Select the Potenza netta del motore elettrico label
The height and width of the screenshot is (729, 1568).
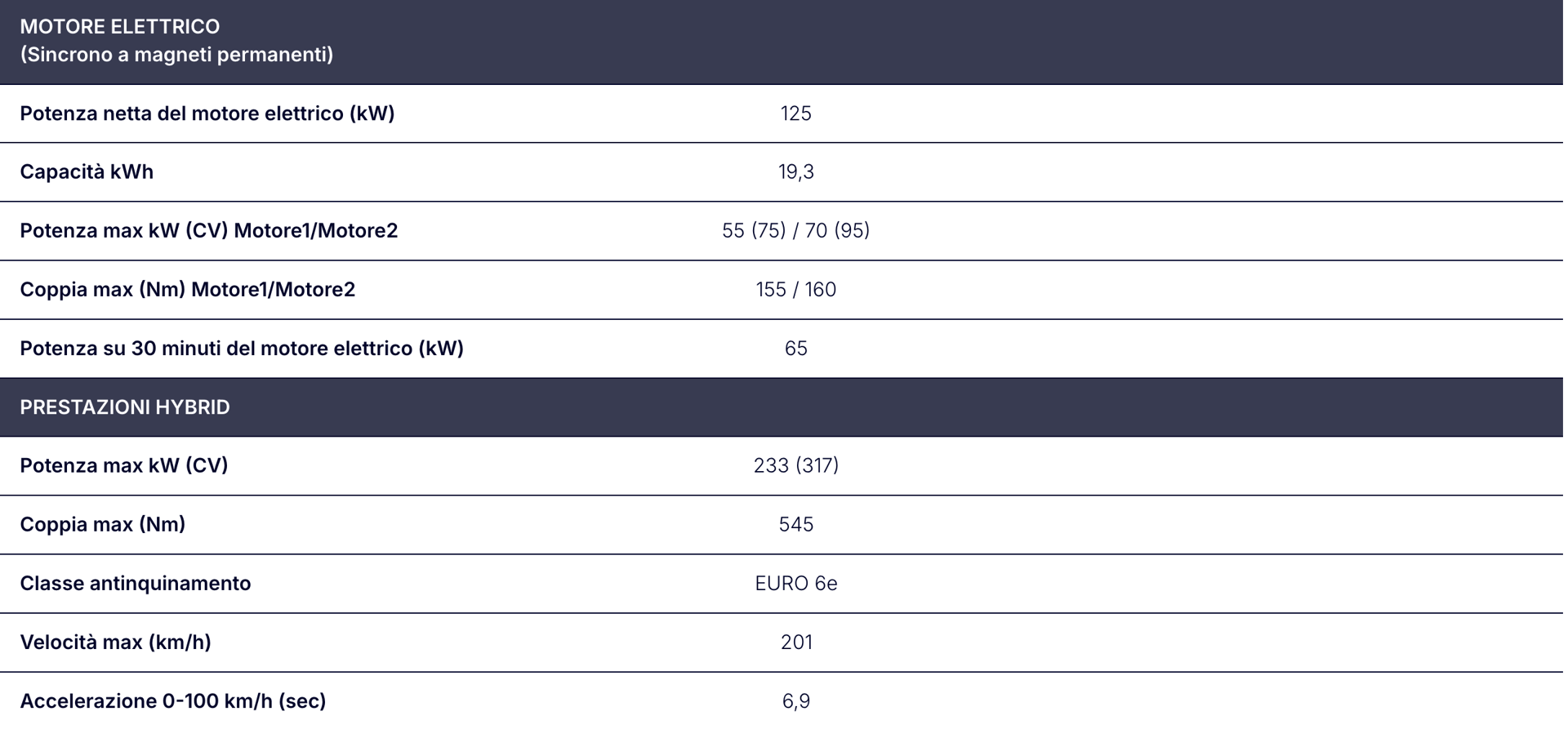[x=207, y=113]
